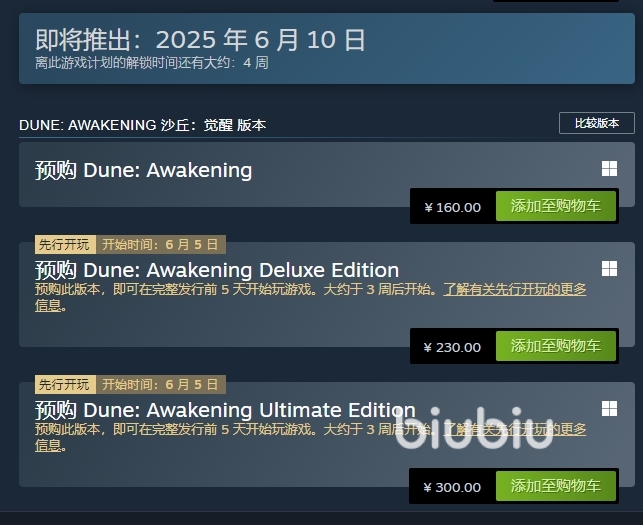Viewport: 643px width, 525px height.
Task: Click the ¥230.00 price label
Action: click(452, 347)
